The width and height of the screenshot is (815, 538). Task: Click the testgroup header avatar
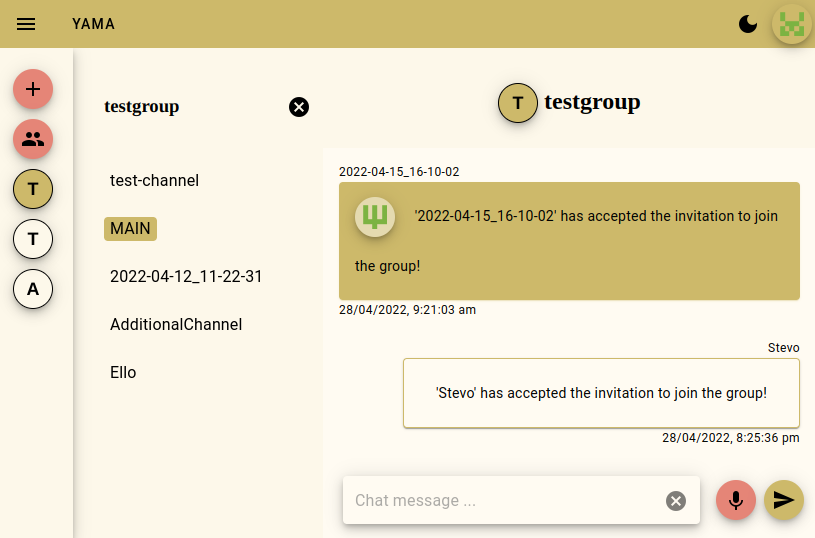(517, 102)
